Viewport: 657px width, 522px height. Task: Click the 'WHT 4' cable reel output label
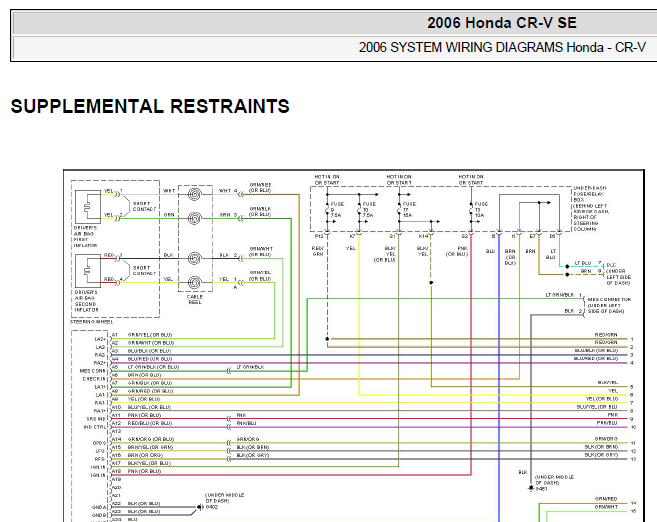coord(228,191)
